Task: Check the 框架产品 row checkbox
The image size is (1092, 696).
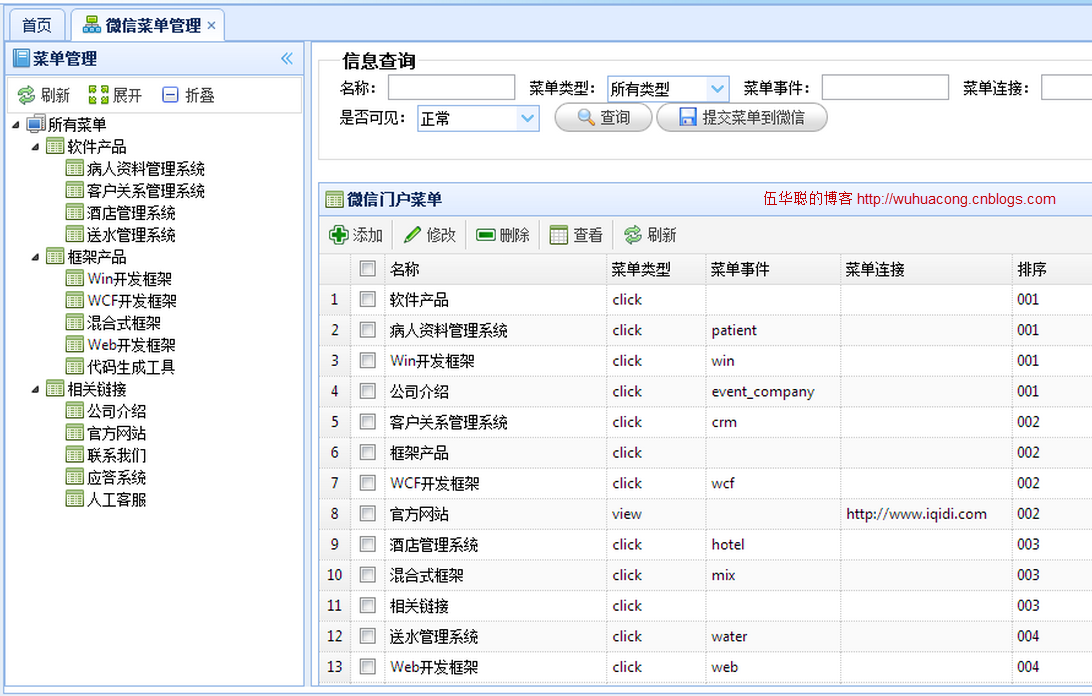Action: point(368,452)
